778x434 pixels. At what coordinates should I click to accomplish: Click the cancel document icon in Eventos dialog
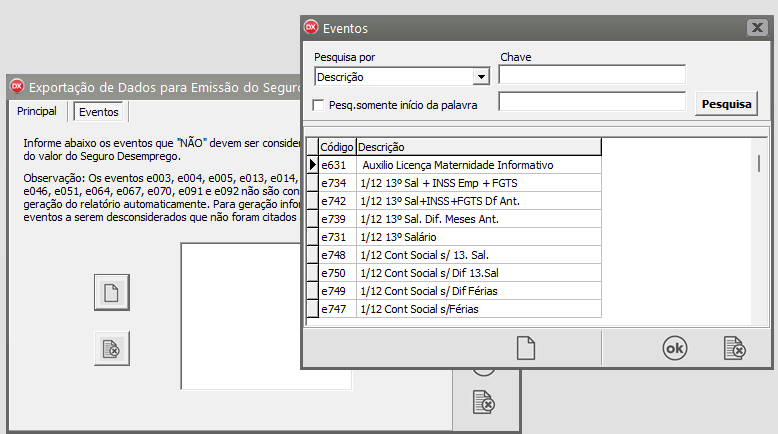tap(735, 348)
